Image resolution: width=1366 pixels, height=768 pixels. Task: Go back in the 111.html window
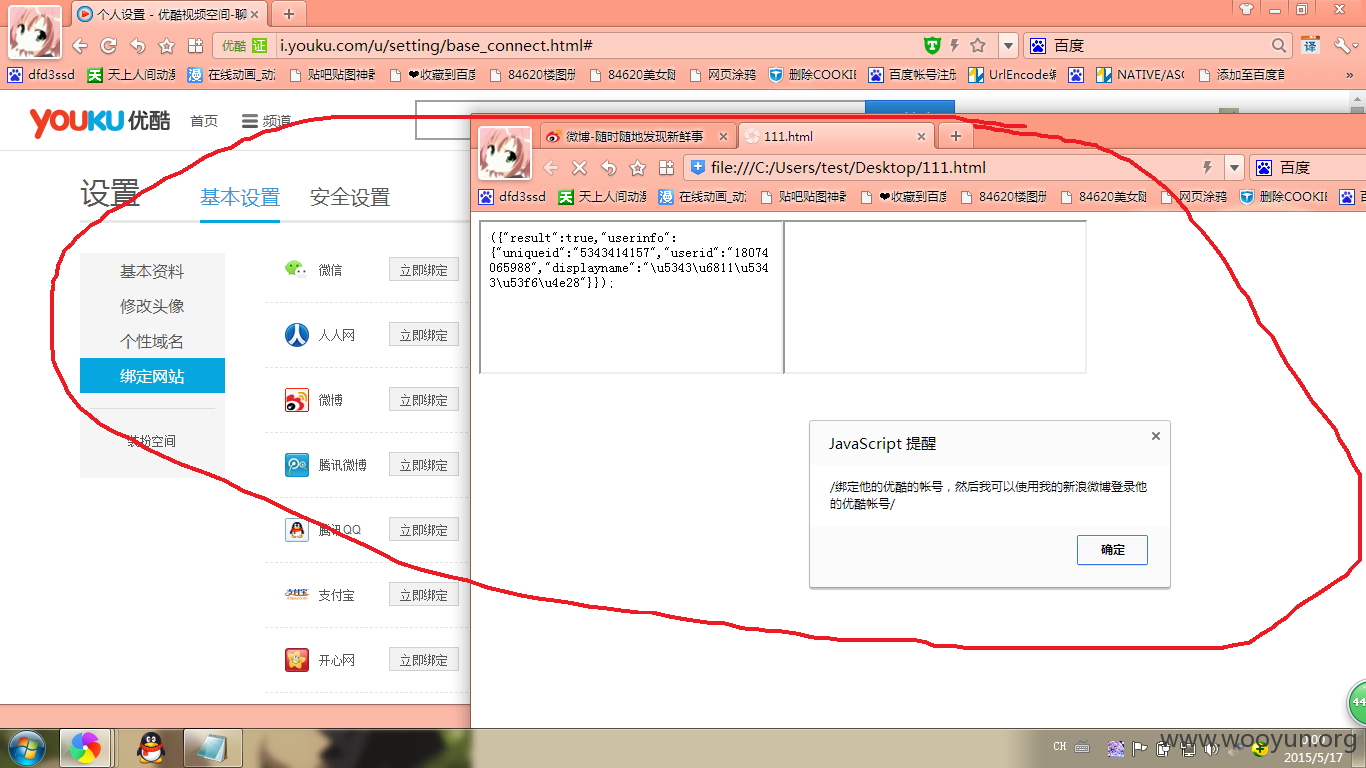(x=551, y=168)
